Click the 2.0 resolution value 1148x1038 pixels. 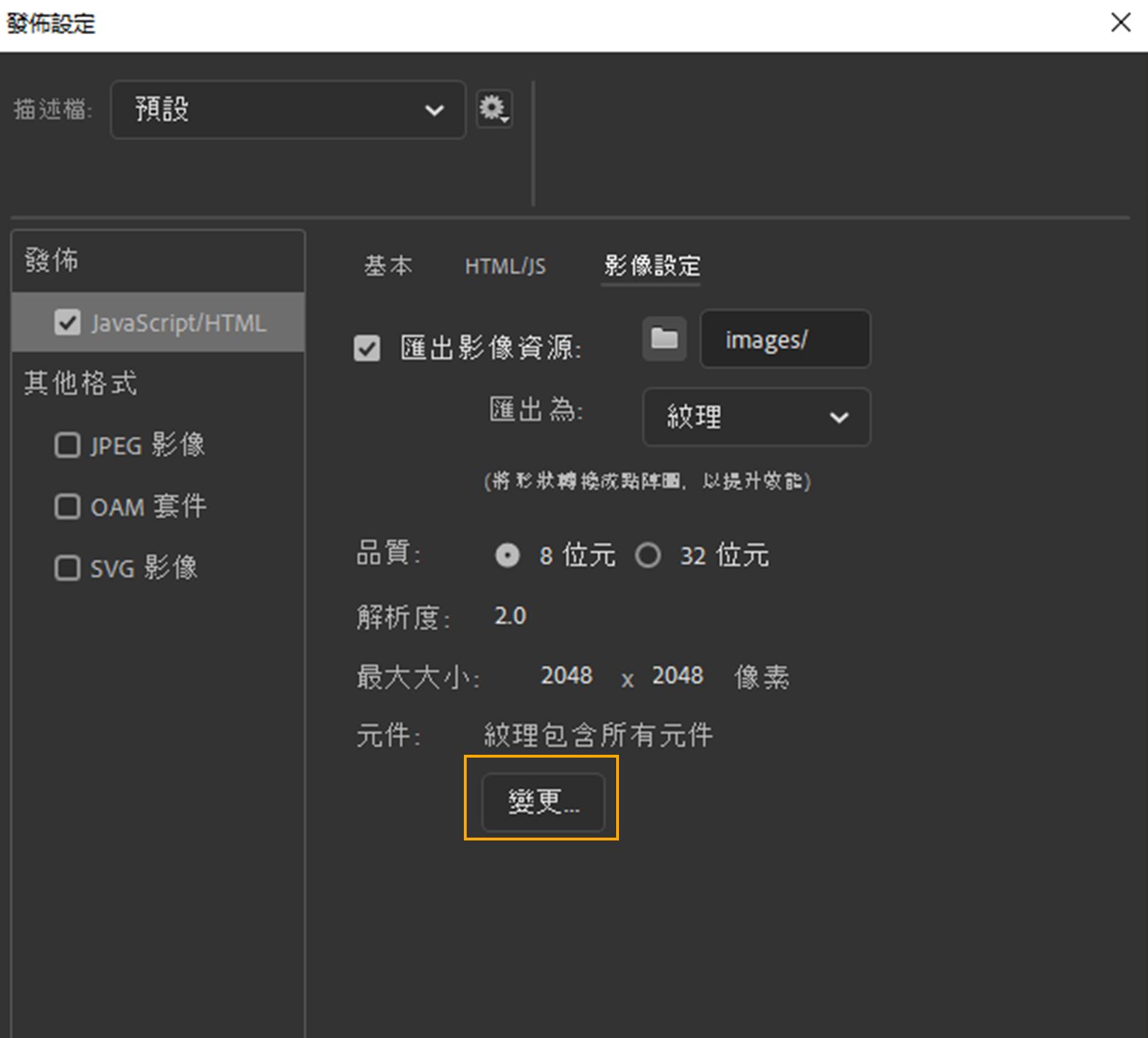509,615
